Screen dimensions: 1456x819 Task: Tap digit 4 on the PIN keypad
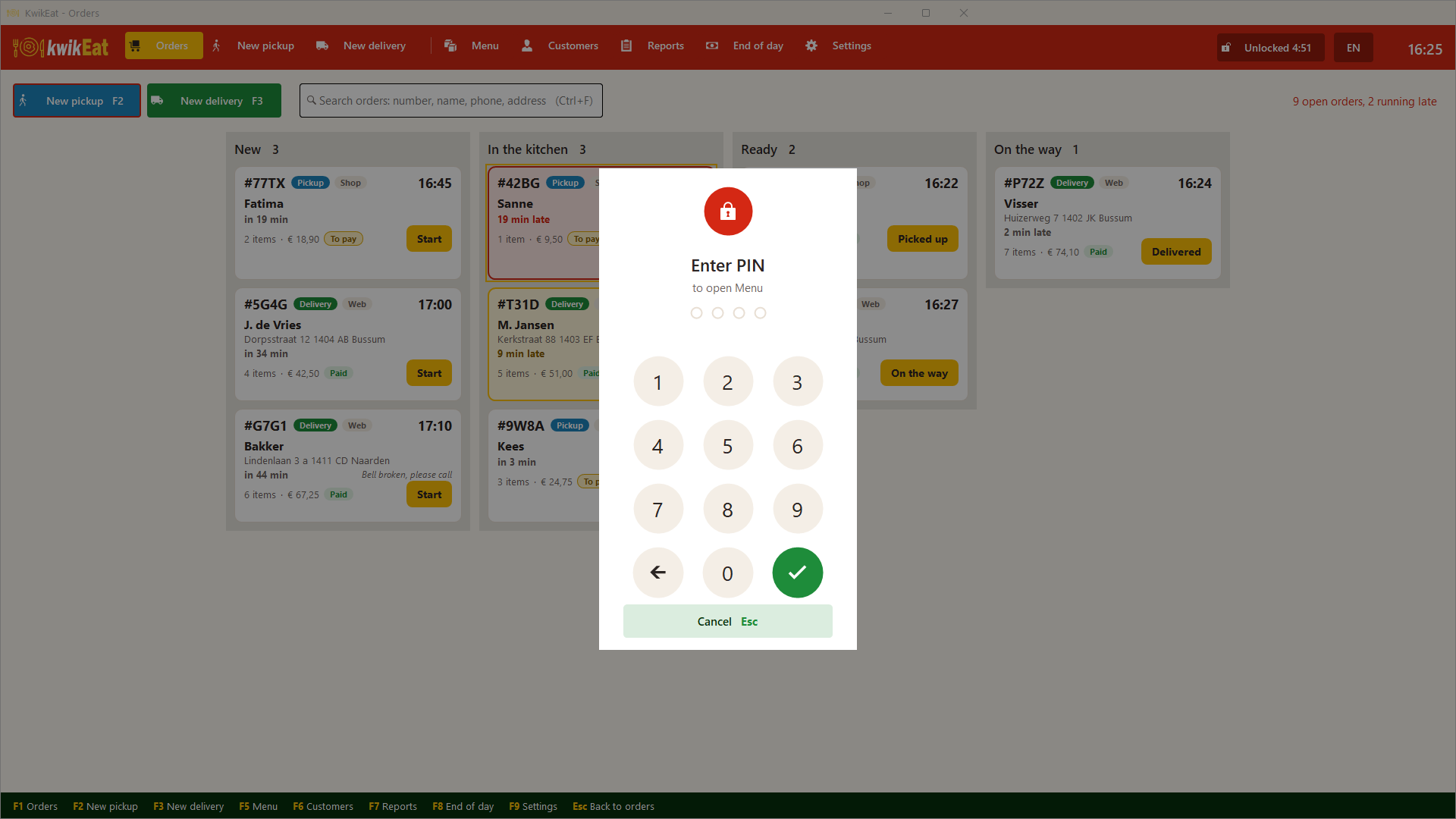(657, 445)
